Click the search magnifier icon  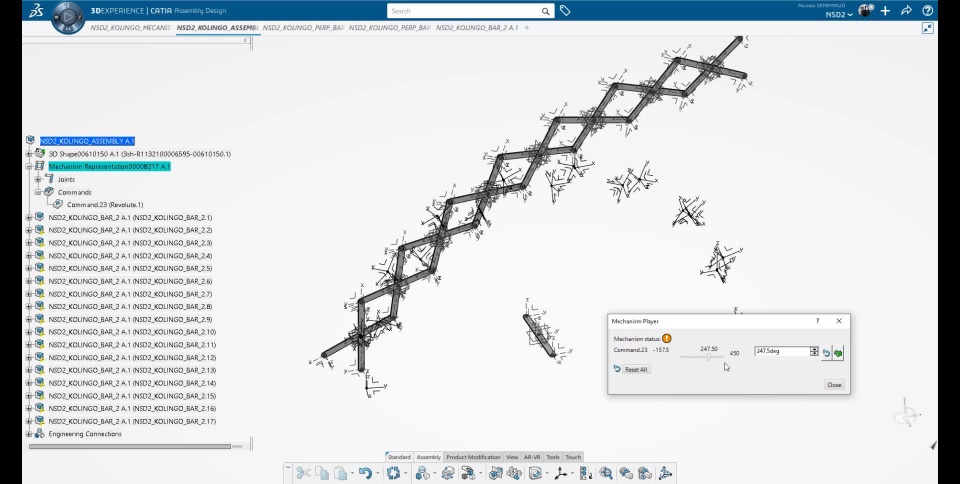(x=545, y=11)
